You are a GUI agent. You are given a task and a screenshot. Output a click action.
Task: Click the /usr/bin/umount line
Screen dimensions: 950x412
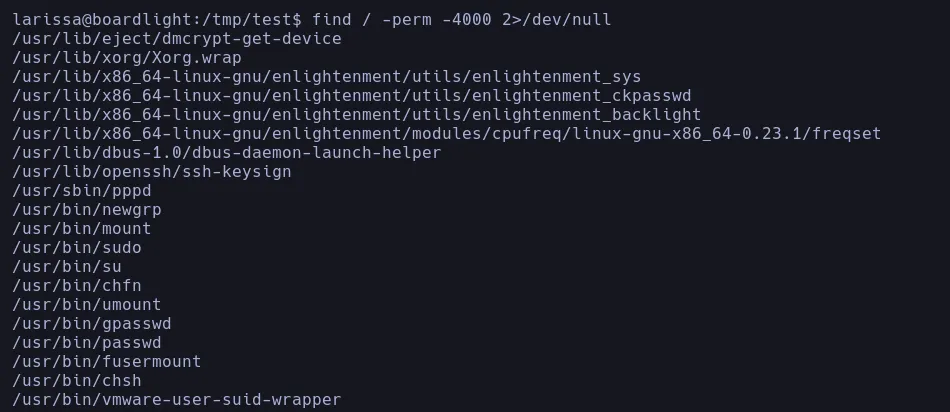87,304
